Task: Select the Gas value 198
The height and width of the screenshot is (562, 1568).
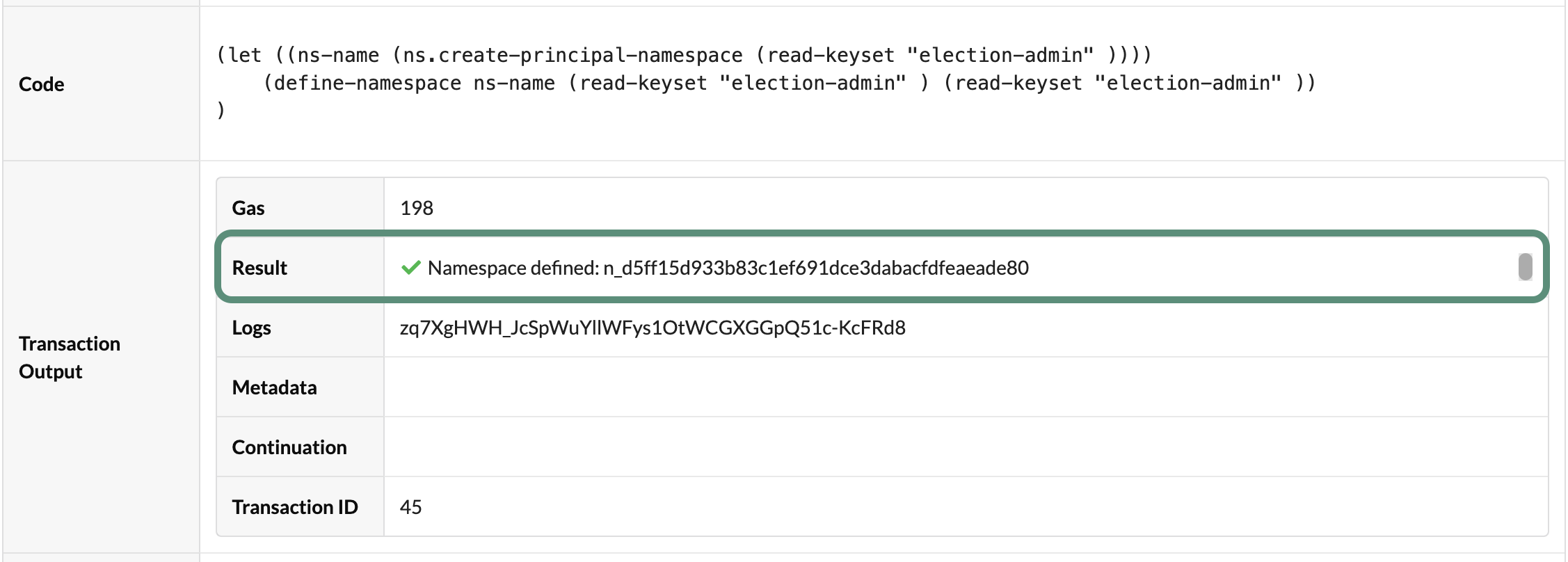Action: pos(417,207)
